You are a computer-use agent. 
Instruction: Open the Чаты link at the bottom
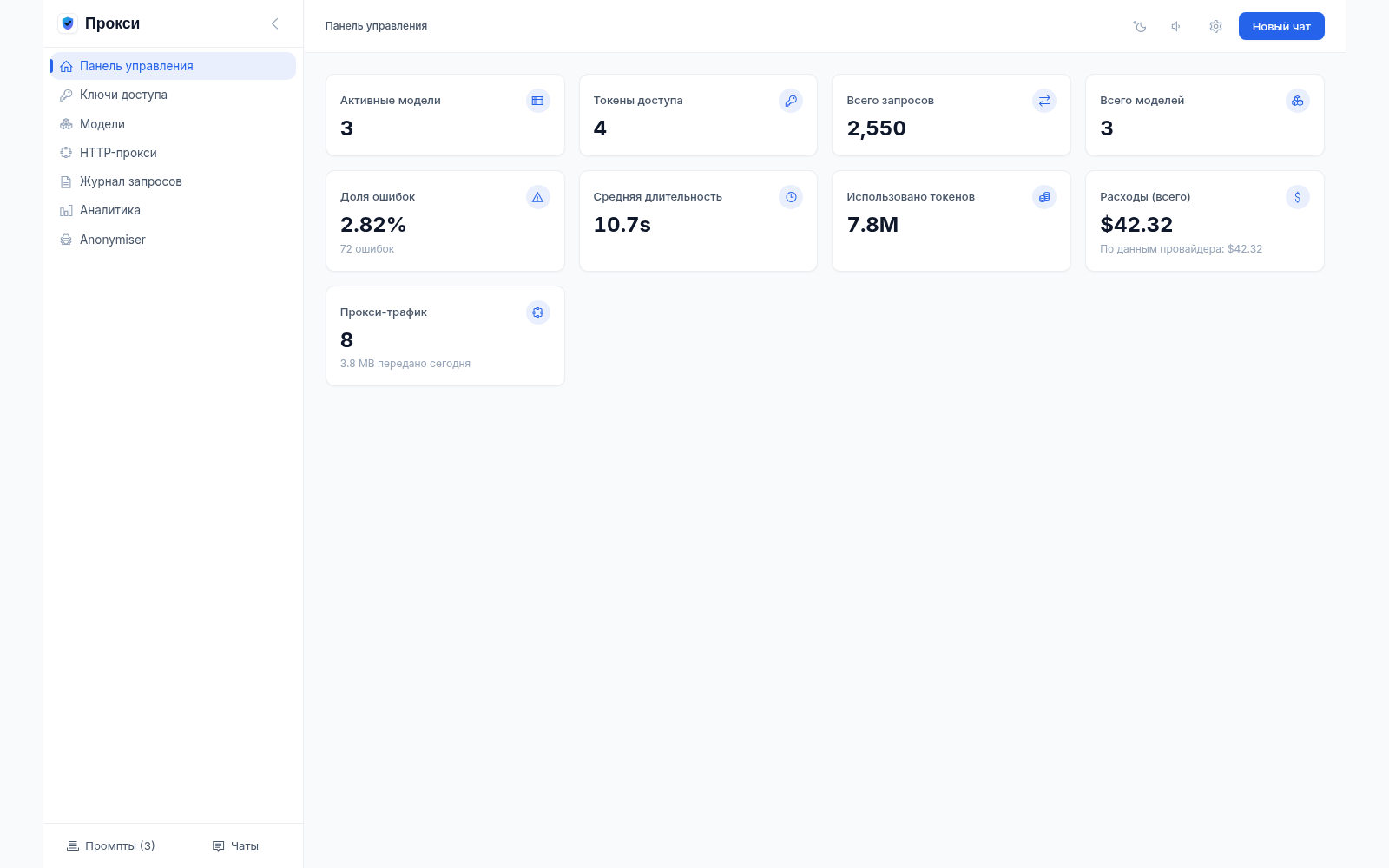(x=235, y=845)
